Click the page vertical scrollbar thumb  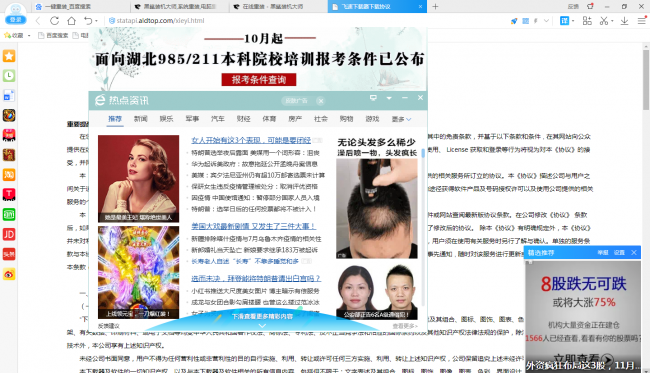(646, 79)
